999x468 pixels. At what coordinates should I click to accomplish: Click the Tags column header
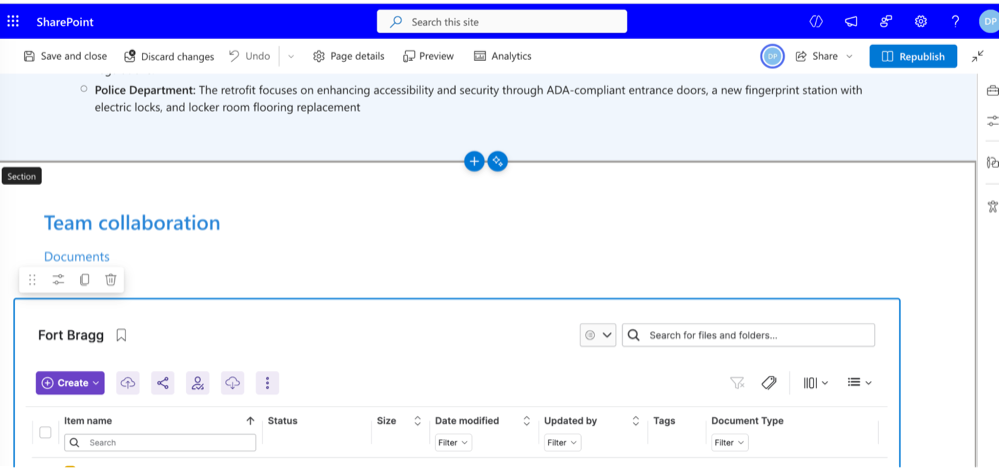click(x=664, y=421)
